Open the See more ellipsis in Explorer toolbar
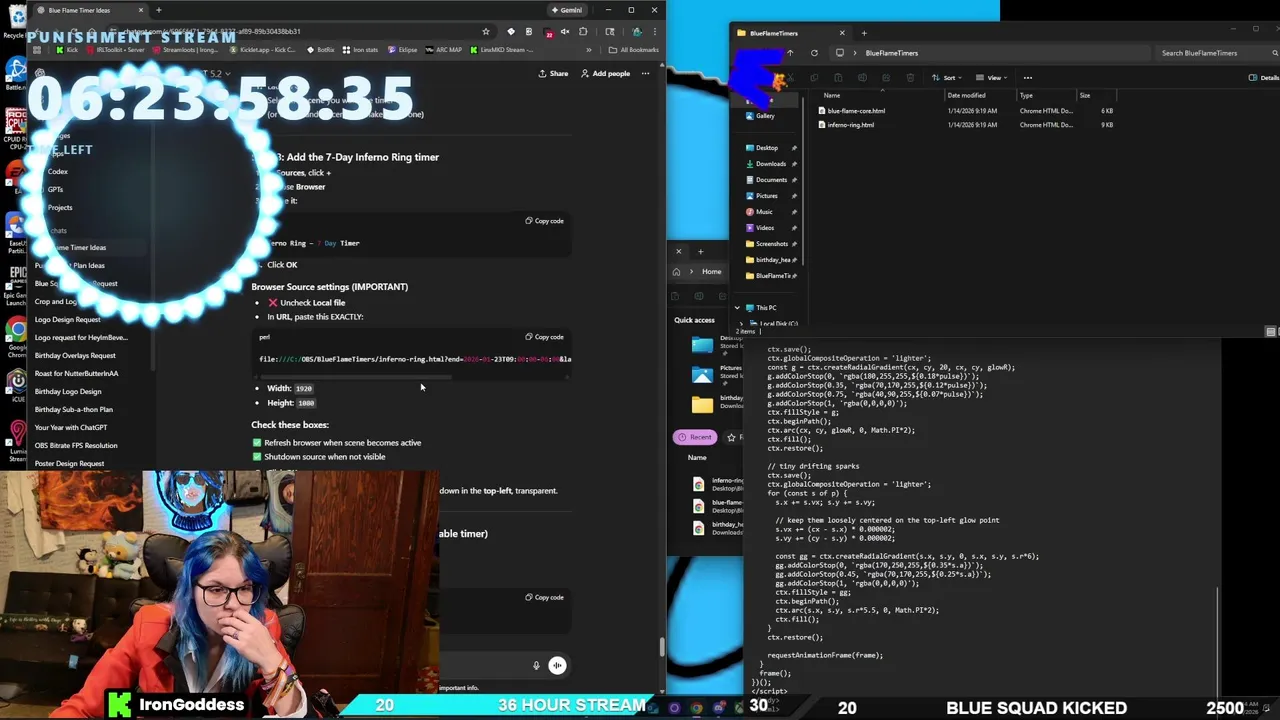Image resolution: width=1280 pixels, height=720 pixels. [1027, 77]
